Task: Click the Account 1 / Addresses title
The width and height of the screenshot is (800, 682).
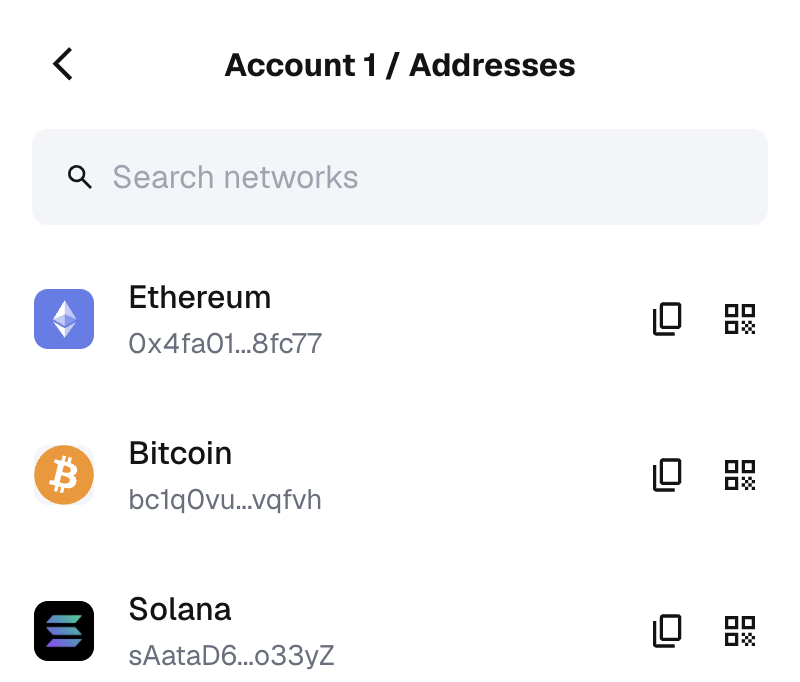Action: pyautogui.click(x=400, y=65)
